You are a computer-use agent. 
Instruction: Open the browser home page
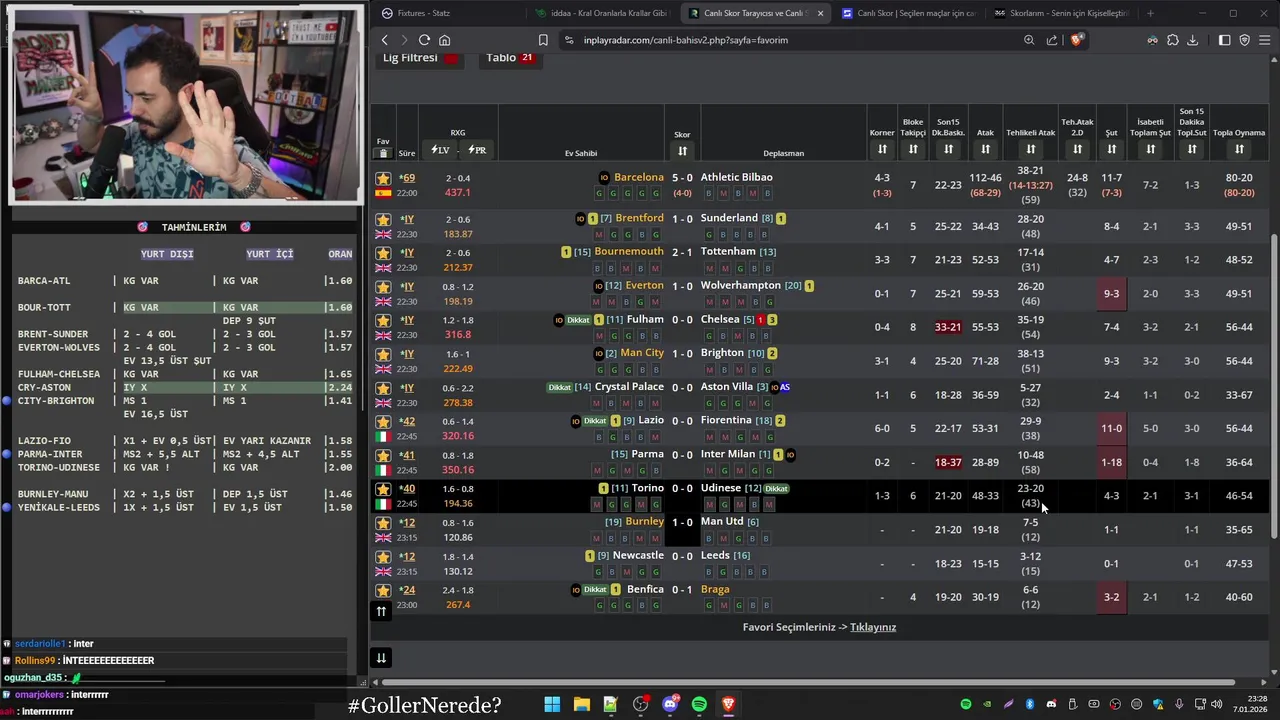click(444, 40)
